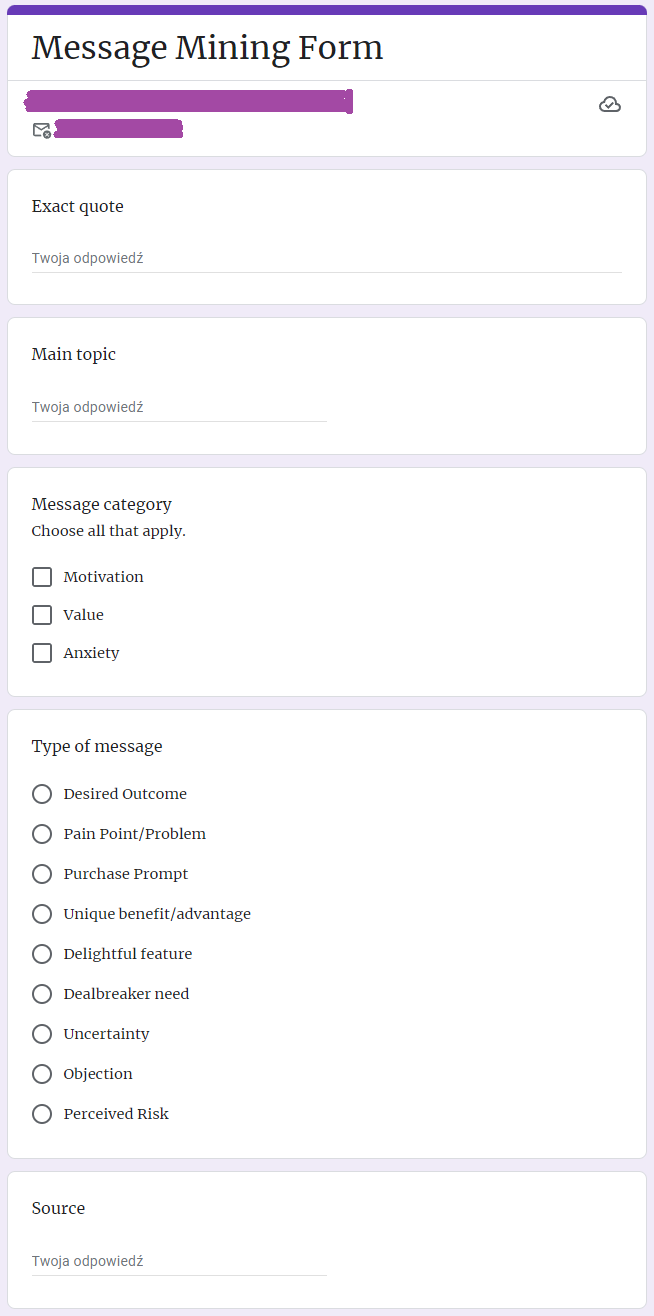The height and width of the screenshot is (1316, 654).
Task: Select the Uncertainty option
Action: point(42,1033)
